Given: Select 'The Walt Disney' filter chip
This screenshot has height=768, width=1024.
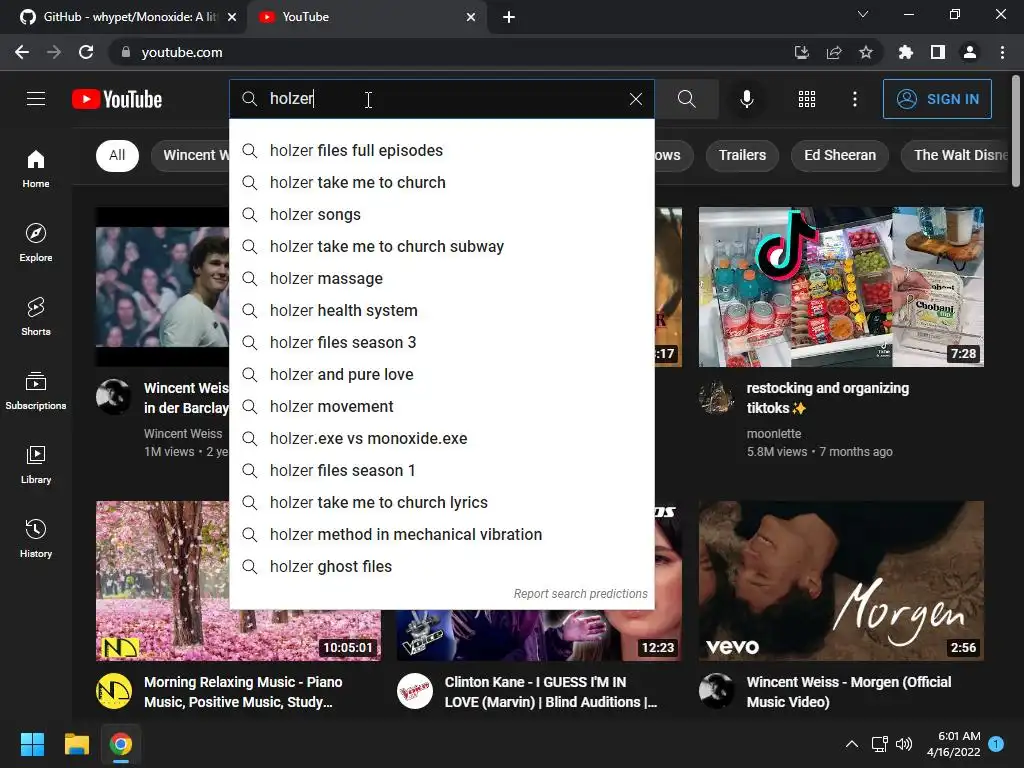Looking at the screenshot, I should point(955,155).
